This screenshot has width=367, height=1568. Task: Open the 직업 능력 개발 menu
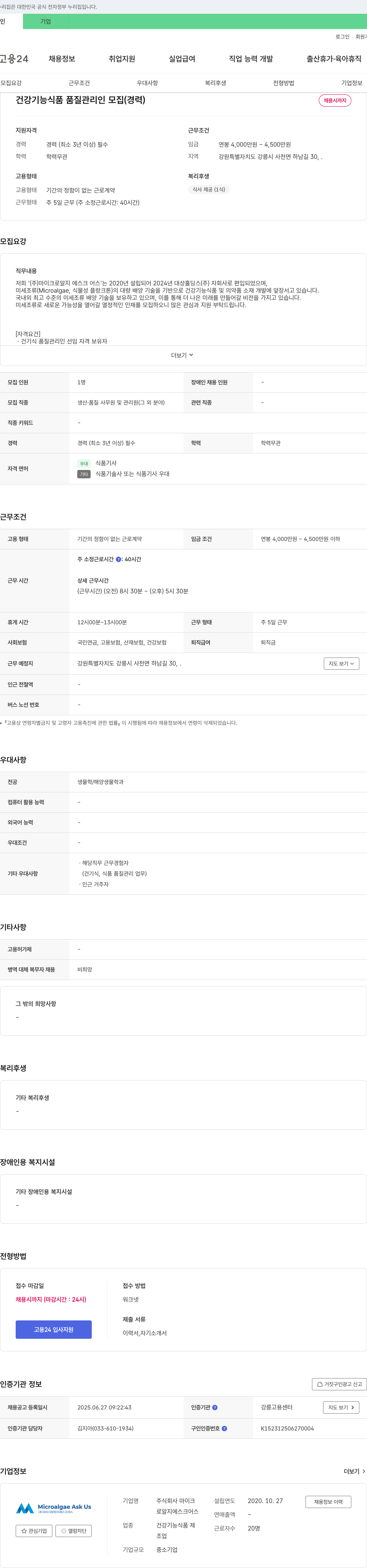tap(251, 59)
